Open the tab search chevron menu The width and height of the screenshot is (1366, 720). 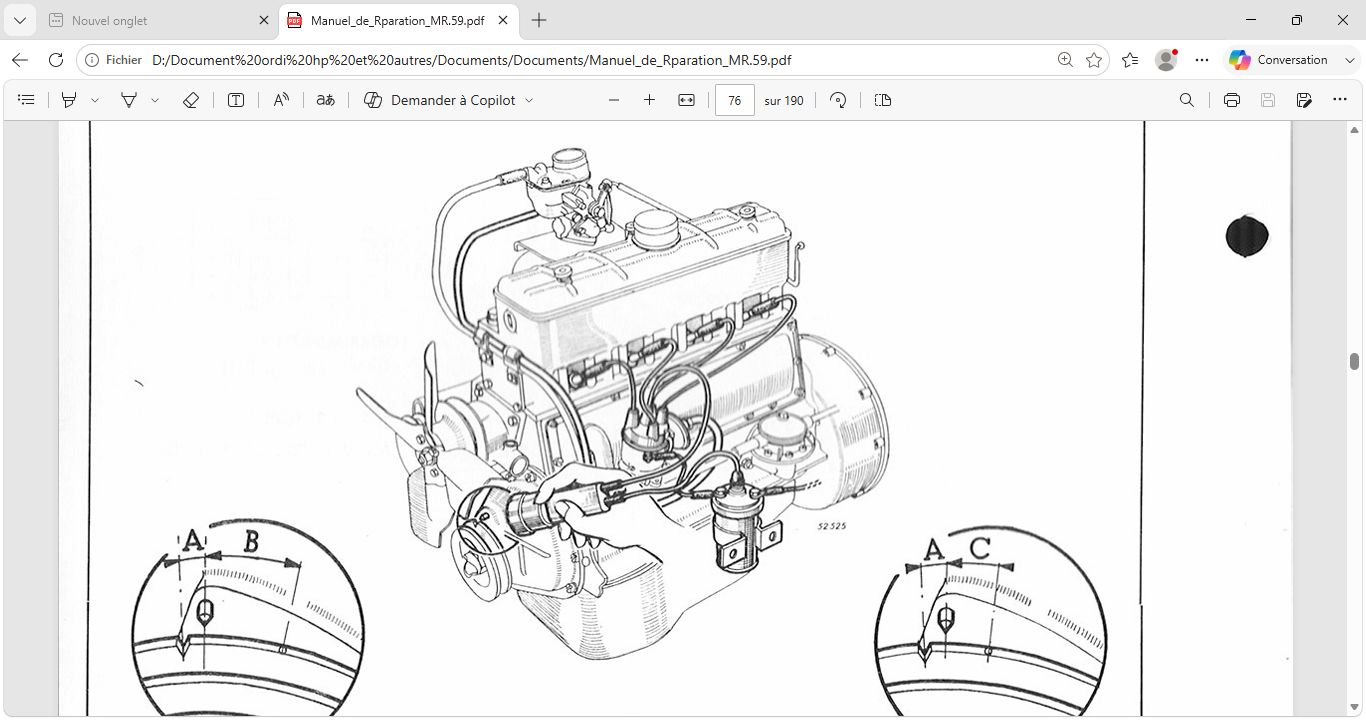[x=20, y=20]
